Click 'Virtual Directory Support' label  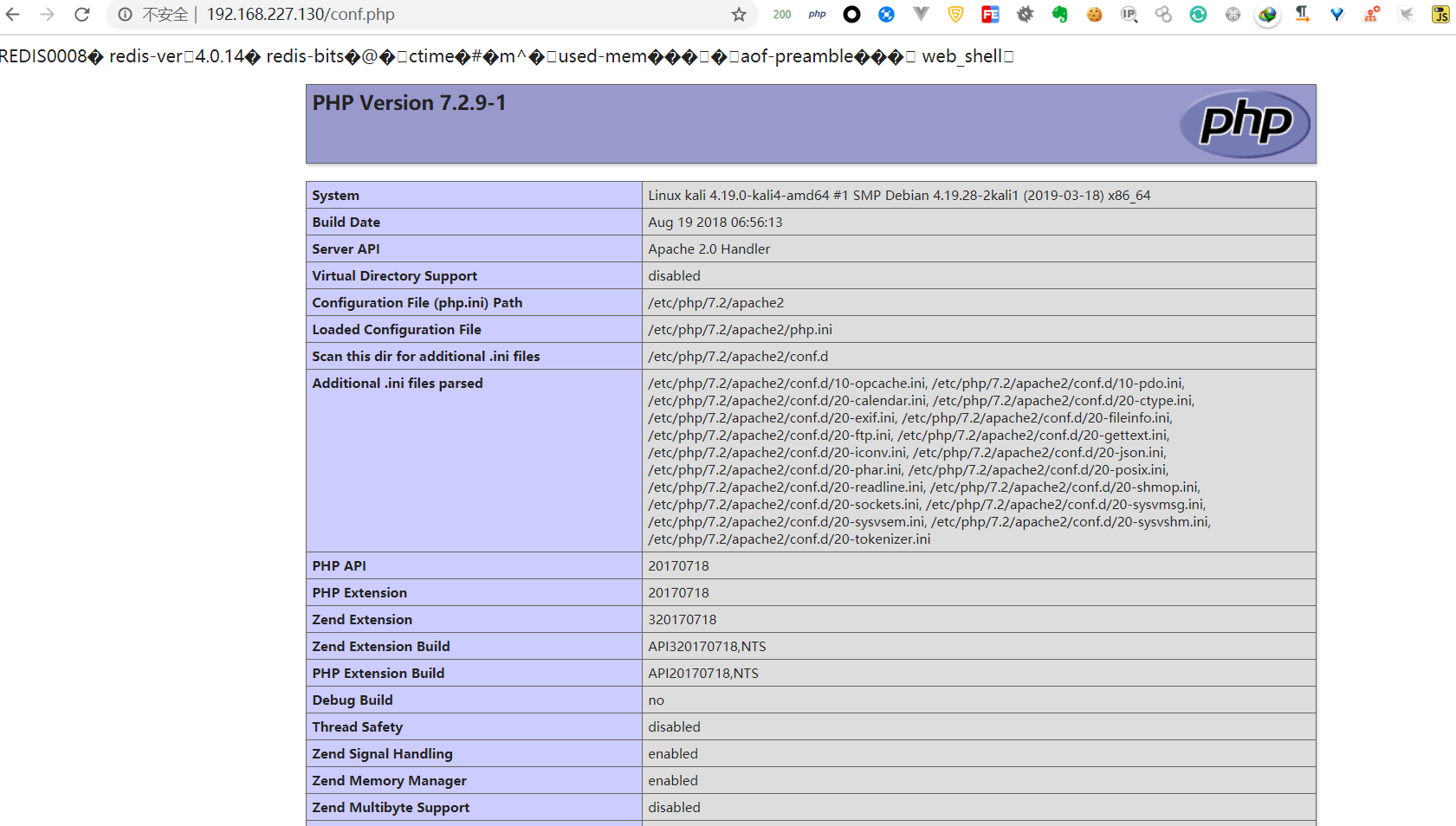[394, 276]
